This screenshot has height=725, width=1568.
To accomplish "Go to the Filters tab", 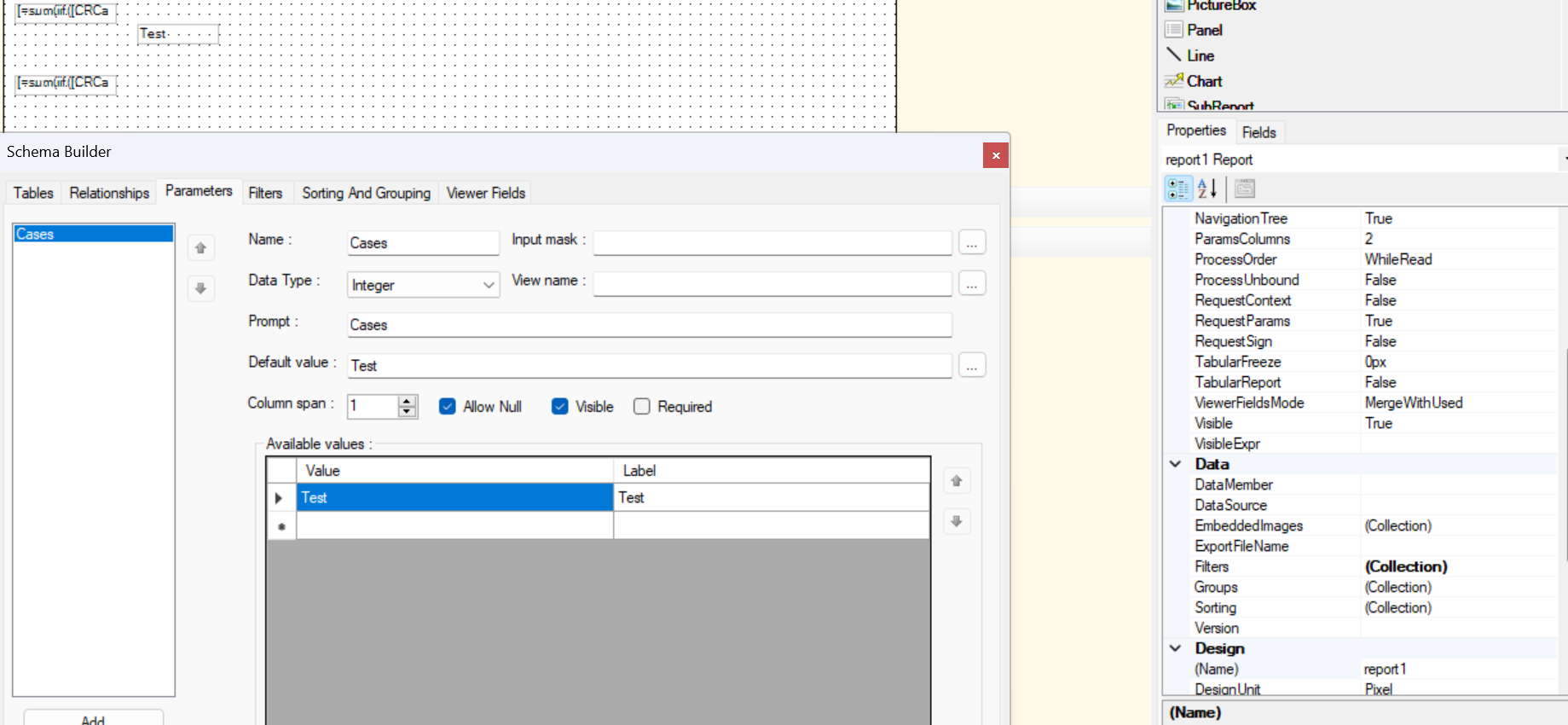I will [x=265, y=193].
